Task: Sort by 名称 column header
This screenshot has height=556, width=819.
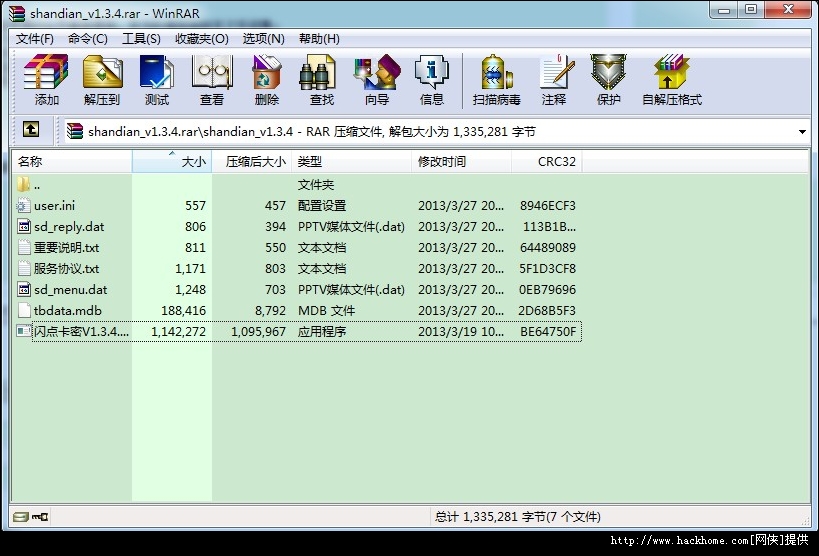Action: 72,161
